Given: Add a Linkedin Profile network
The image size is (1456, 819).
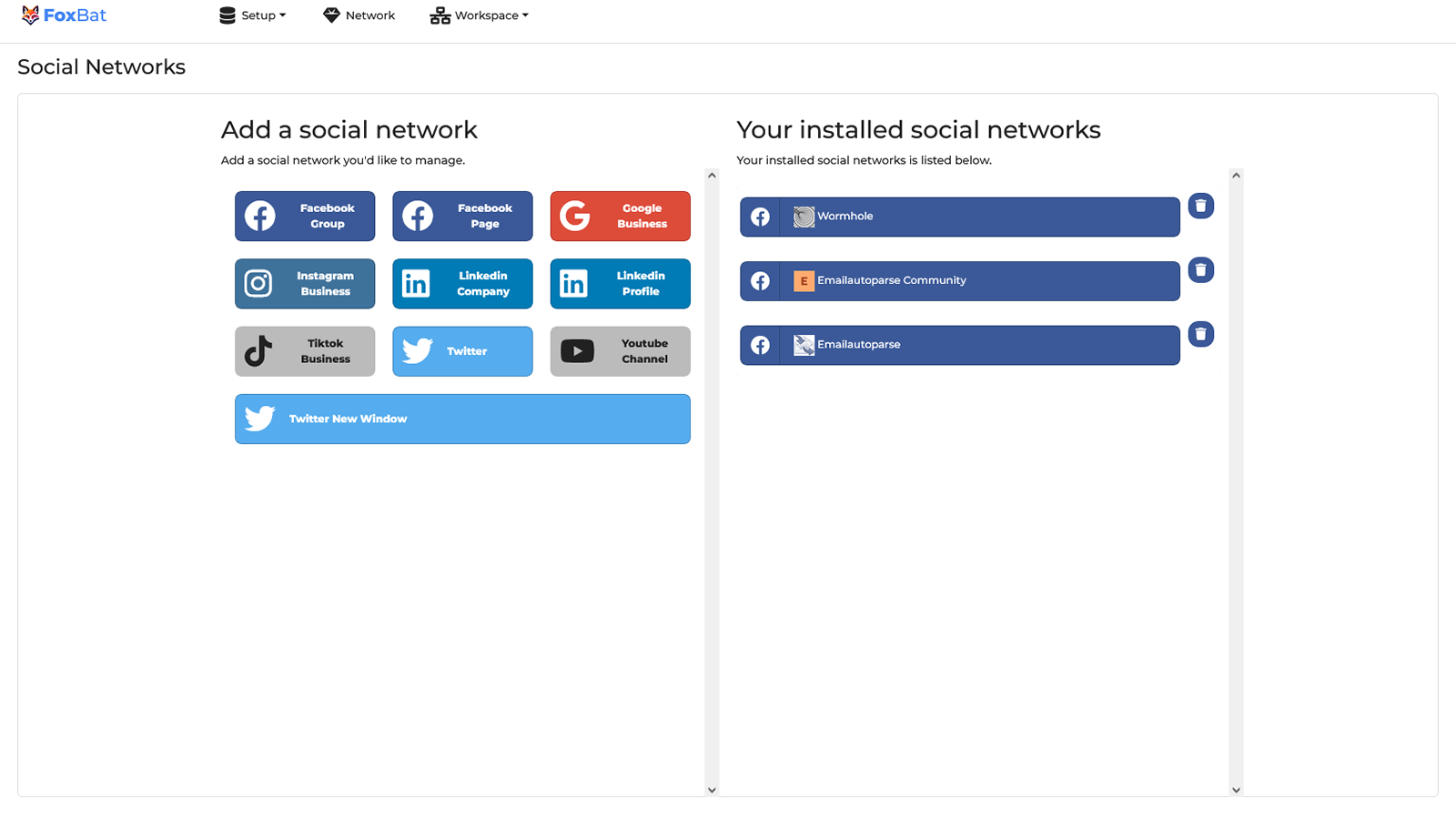Looking at the screenshot, I should (621, 284).
